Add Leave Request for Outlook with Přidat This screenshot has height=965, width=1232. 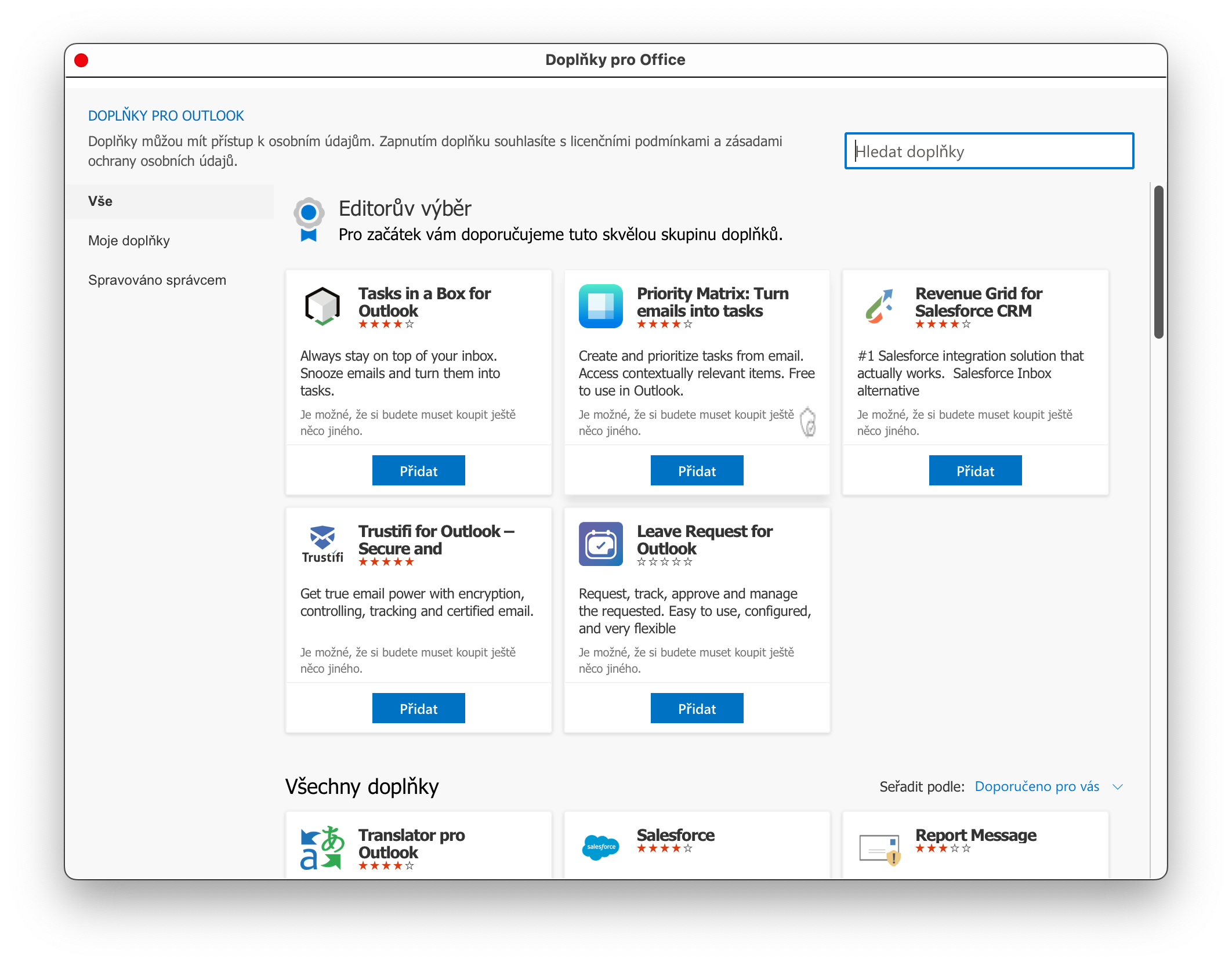pyautogui.click(x=697, y=708)
